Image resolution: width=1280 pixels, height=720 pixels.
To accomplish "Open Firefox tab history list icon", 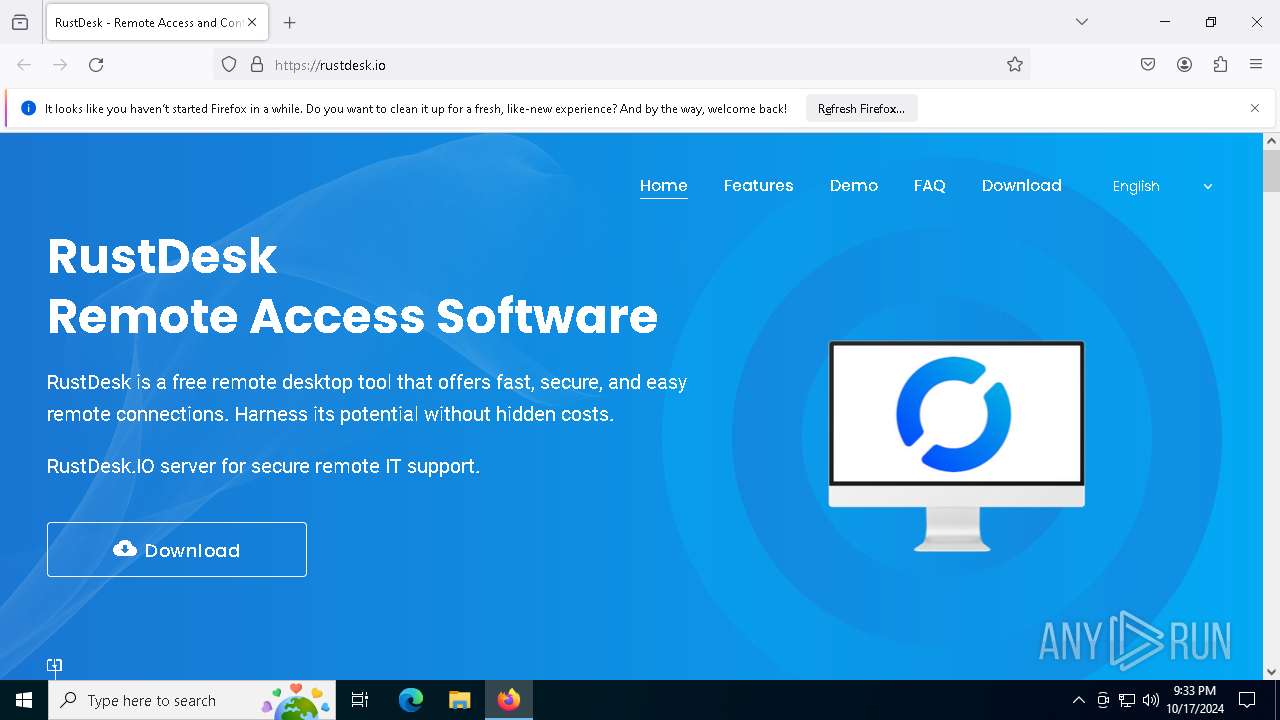I will [x=20, y=22].
